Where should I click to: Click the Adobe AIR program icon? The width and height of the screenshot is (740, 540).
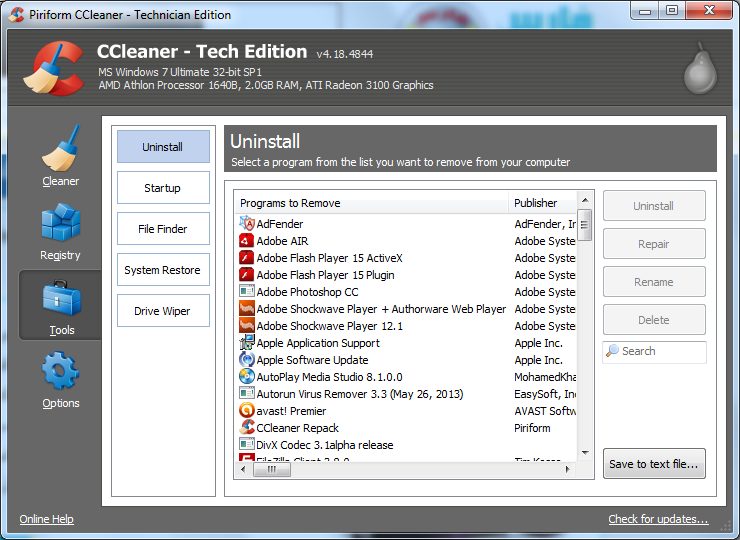pos(247,241)
